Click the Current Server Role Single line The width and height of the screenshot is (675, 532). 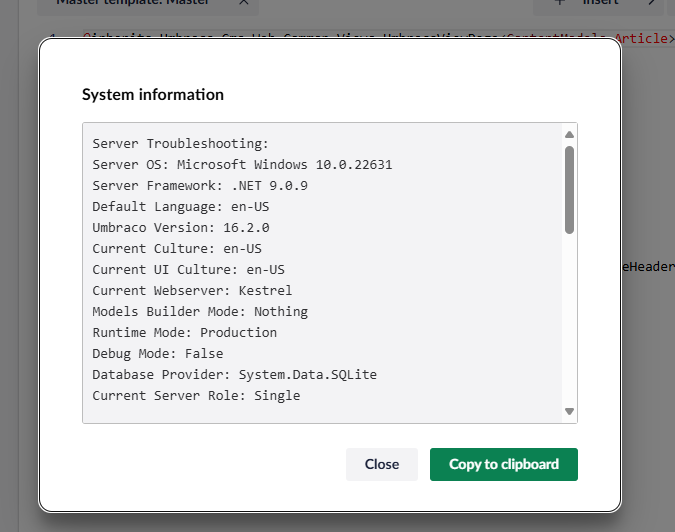coord(196,396)
